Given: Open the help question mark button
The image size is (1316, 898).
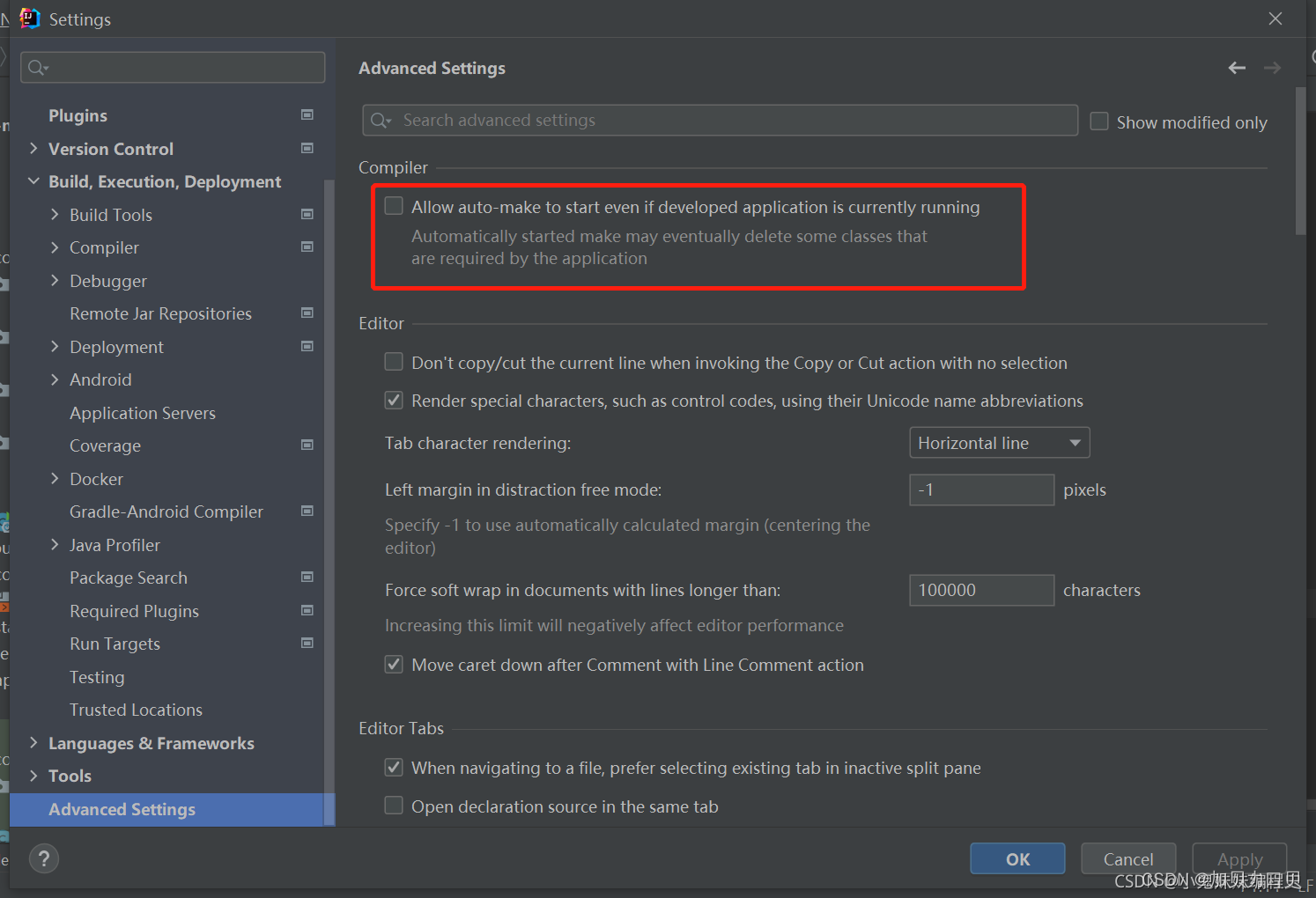Looking at the screenshot, I should click(44, 859).
